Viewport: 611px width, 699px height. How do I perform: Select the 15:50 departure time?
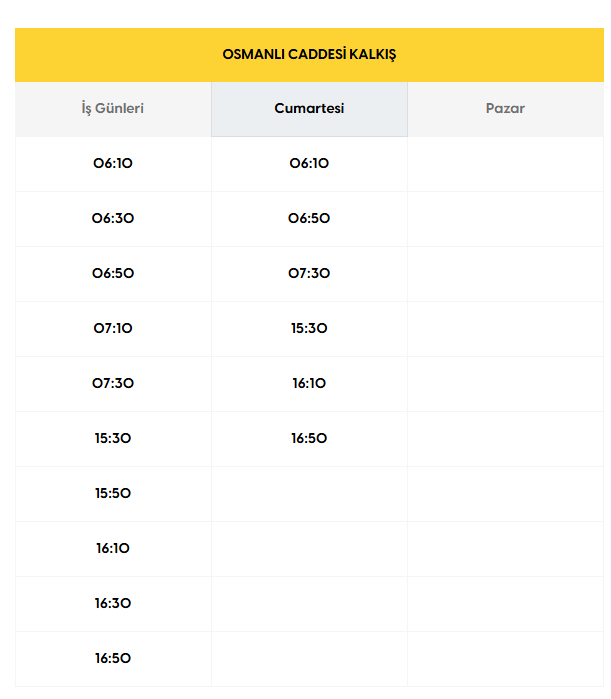pyautogui.click(x=113, y=493)
